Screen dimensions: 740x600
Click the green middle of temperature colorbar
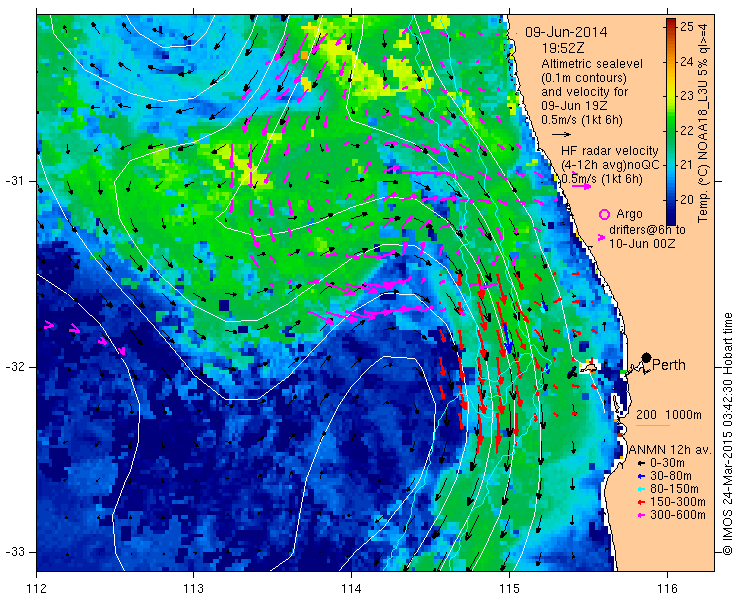point(671,132)
